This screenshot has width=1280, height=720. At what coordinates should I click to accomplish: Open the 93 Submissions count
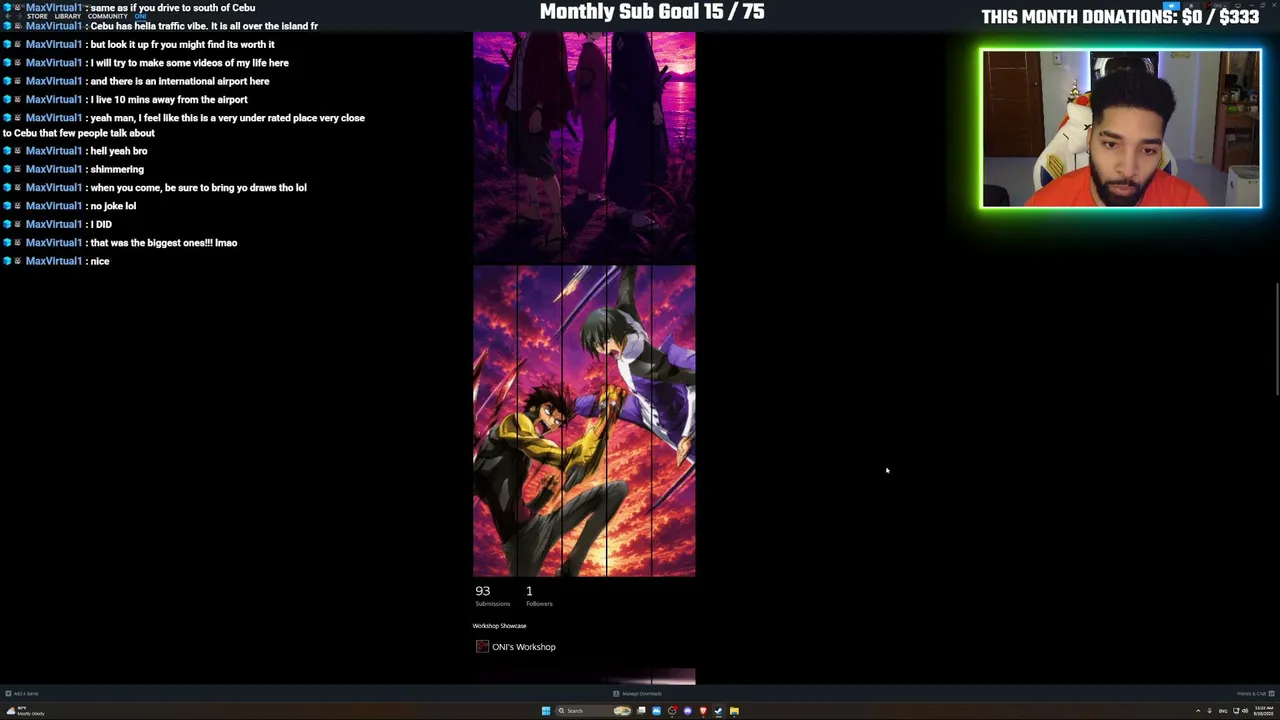[491, 595]
